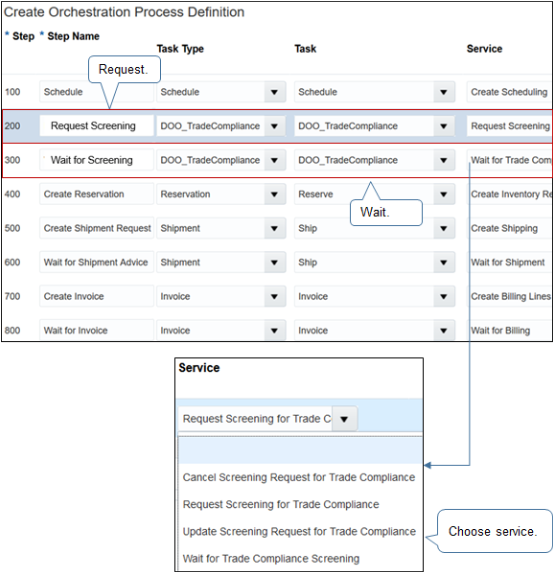Click the Step Name column header
This screenshot has height=573, width=554.
click(x=73, y=36)
